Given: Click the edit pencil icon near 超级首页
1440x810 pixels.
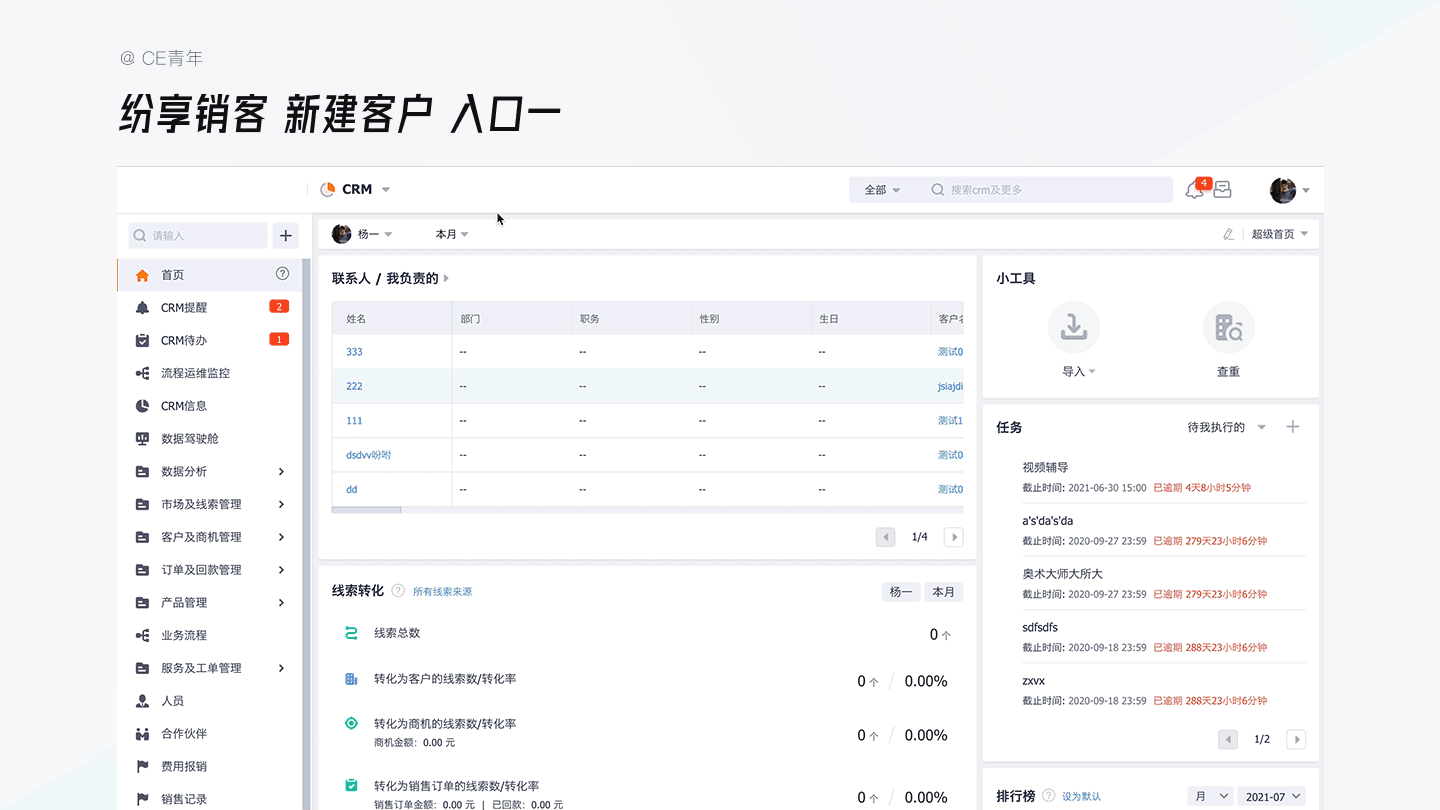Looking at the screenshot, I should 1229,234.
